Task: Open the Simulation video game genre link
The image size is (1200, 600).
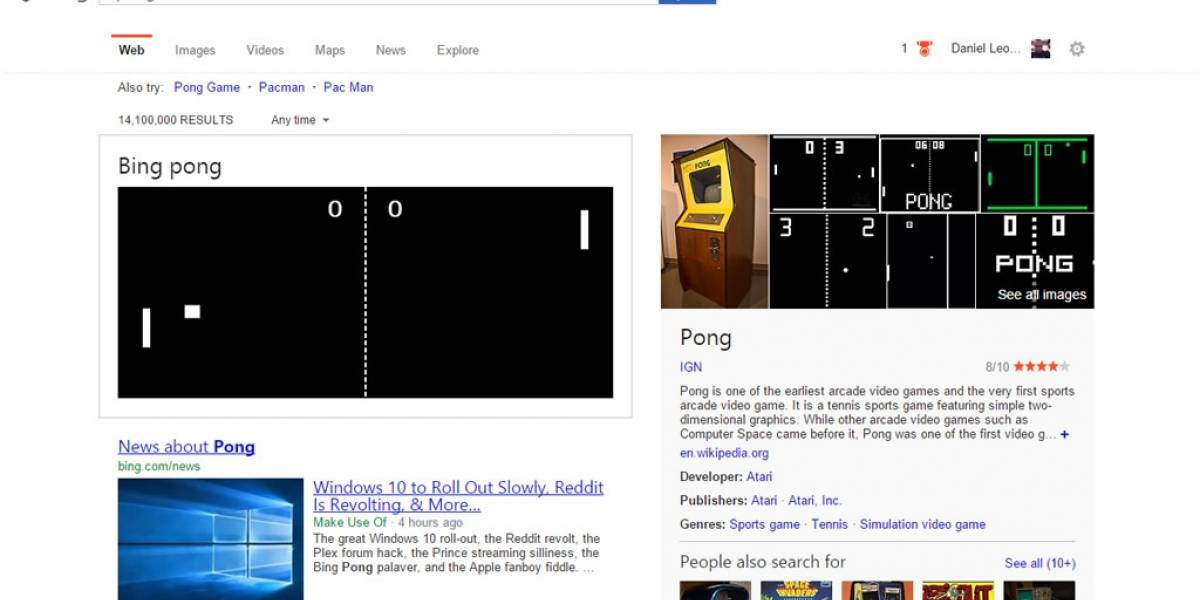Action: coord(922,524)
